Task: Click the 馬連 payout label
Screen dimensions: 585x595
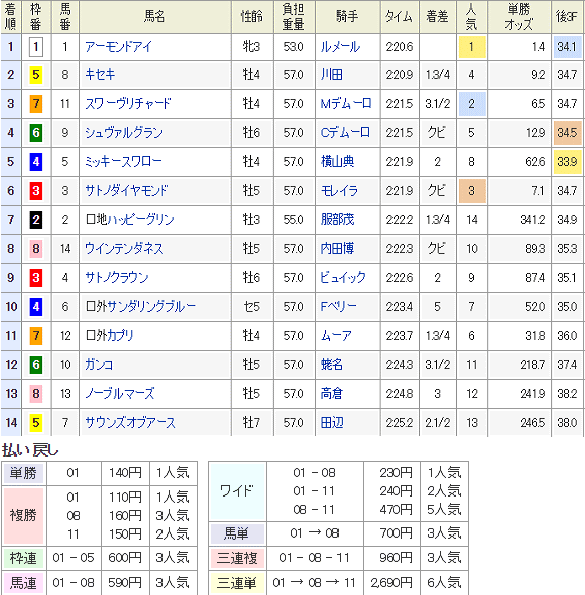Action: [23, 583]
